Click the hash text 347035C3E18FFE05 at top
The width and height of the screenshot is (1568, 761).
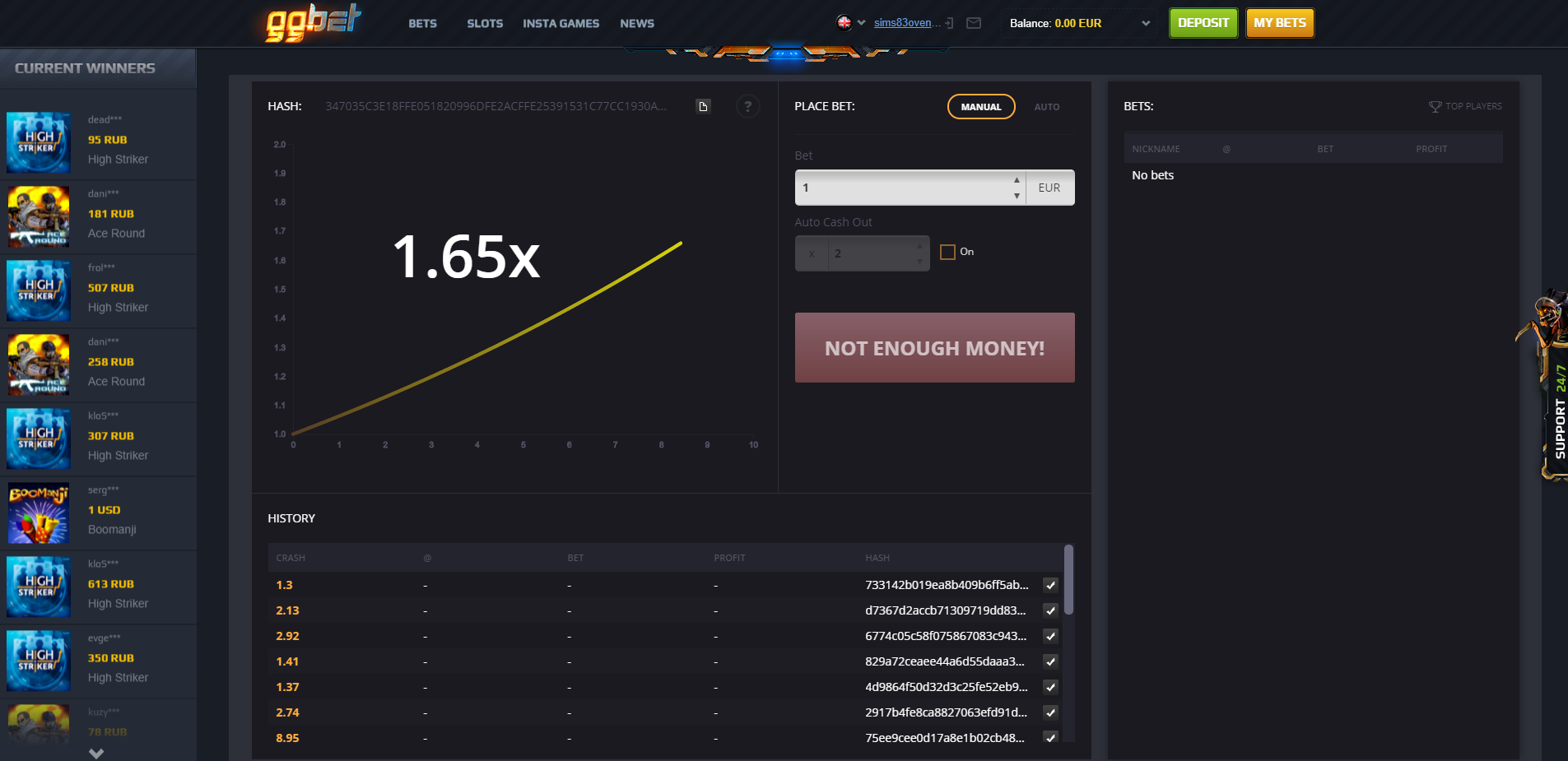point(496,106)
